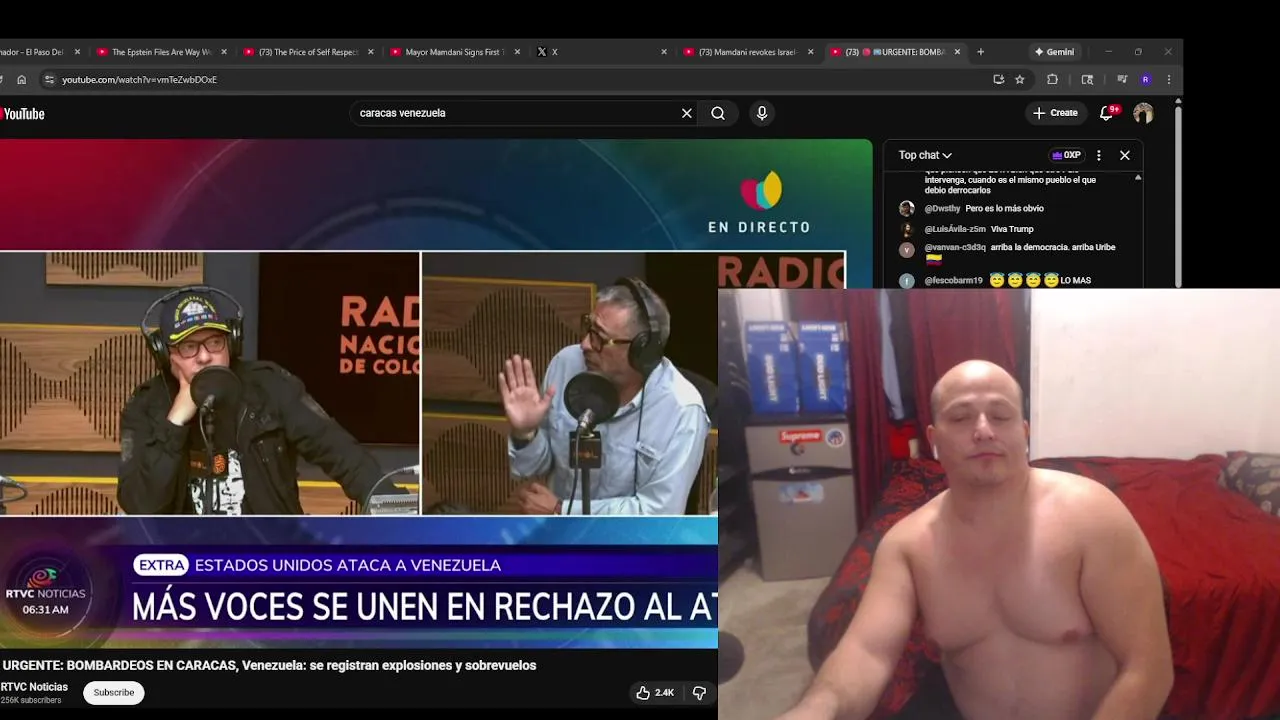Viewport: 1280px width, 720px height.
Task: Close the 'Epstein Files' tab
Action: (x=224, y=52)
